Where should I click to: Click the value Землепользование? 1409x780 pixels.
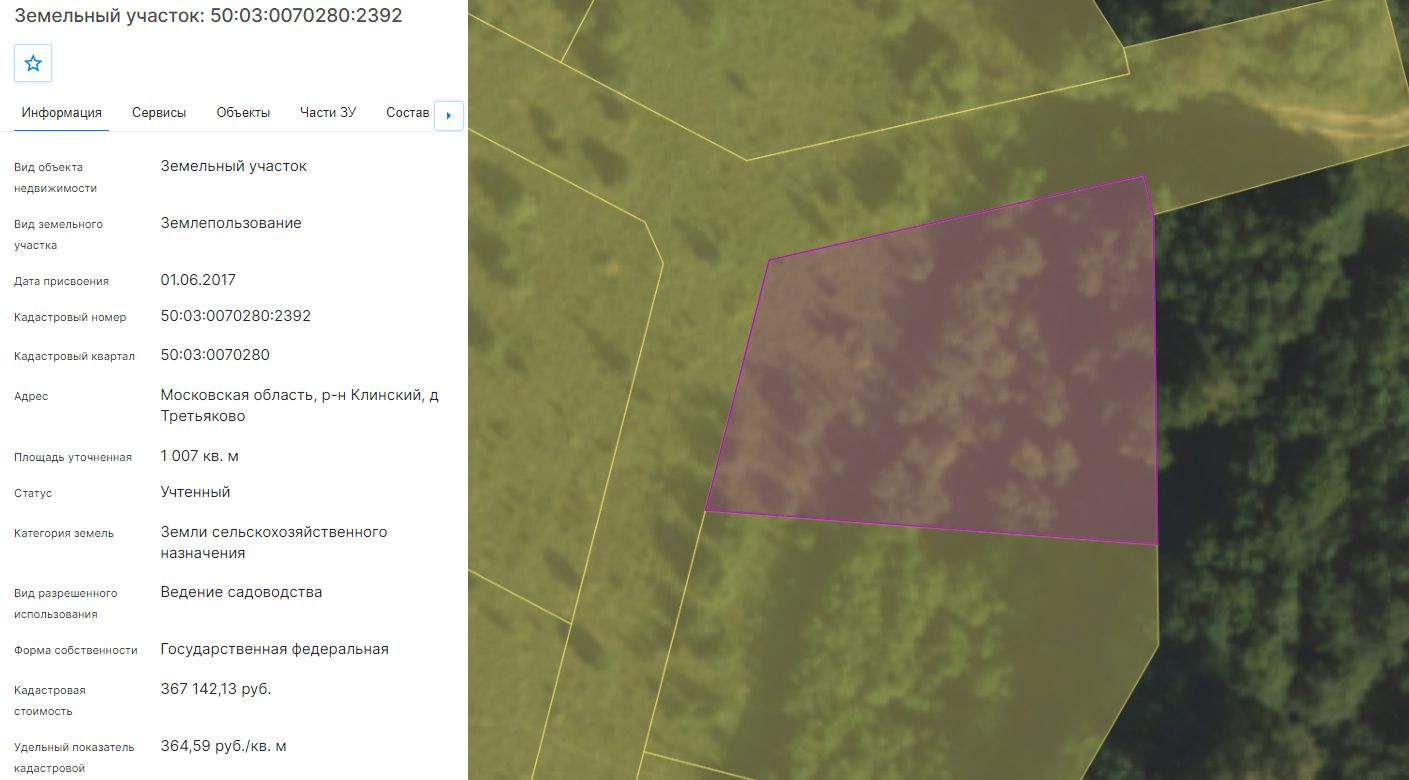pos(231,223)
